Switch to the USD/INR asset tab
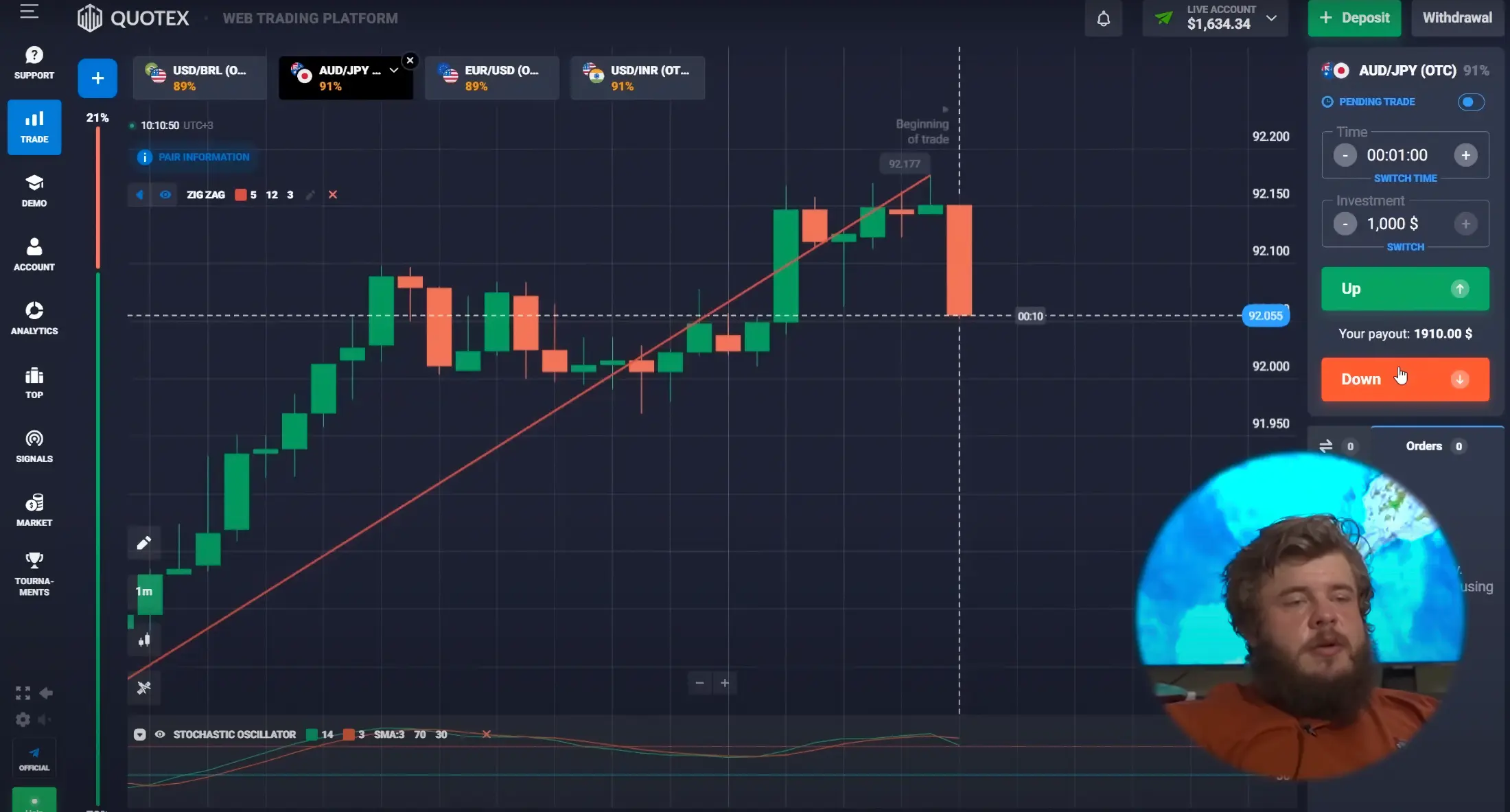Image resolution: width=1510 pixels, height=812 pixels. point(638,78)
